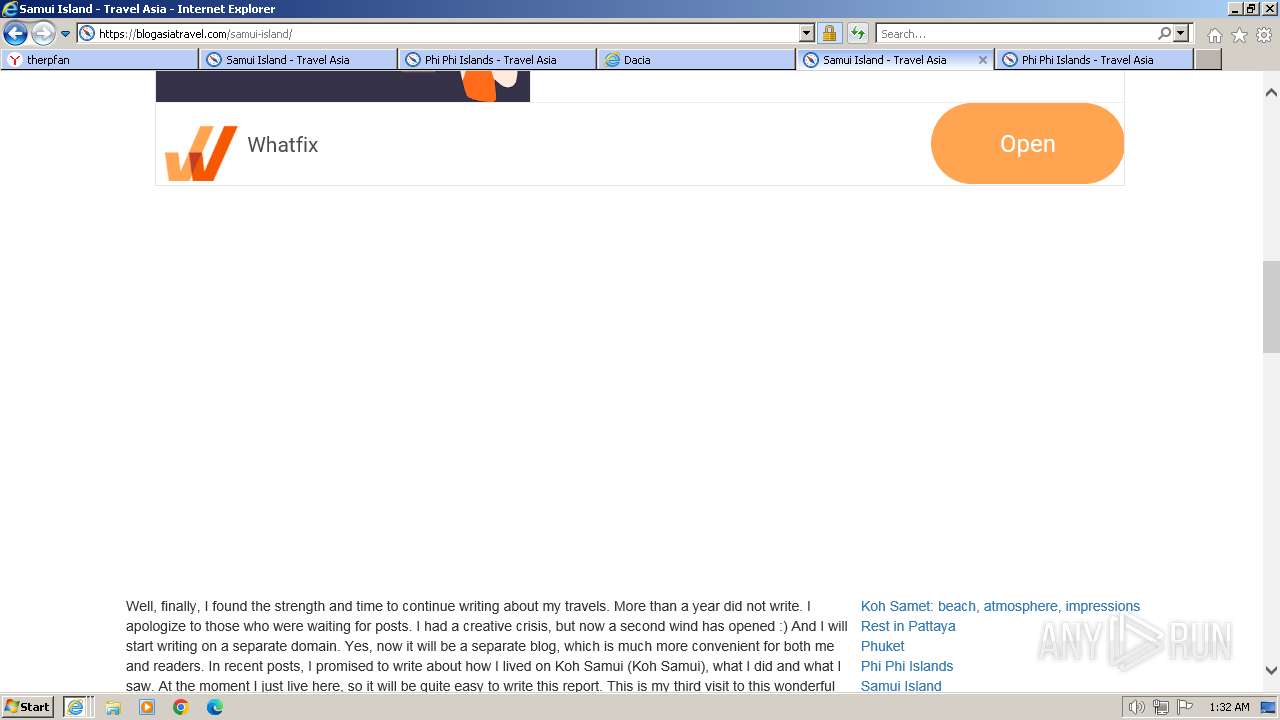This screenshot has width=1280, height=720.
Task: Click the Forward navigation arrow
Action: 43,33
